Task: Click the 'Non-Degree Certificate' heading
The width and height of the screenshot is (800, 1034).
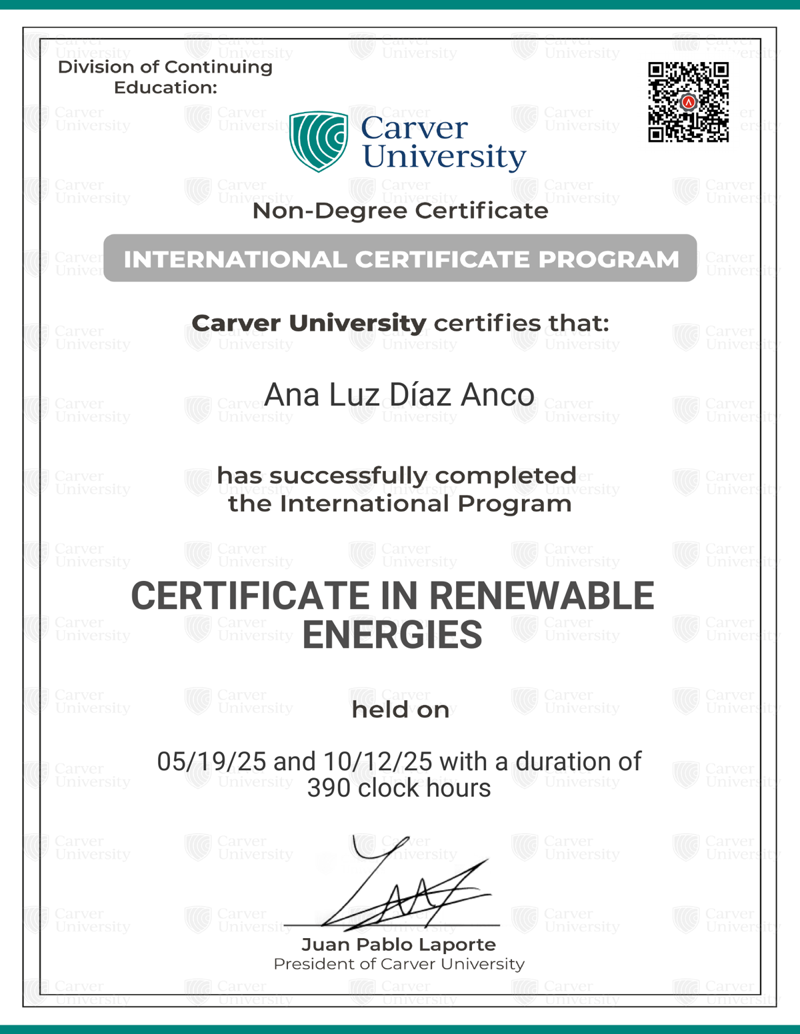Action: [x=400, y=211]
